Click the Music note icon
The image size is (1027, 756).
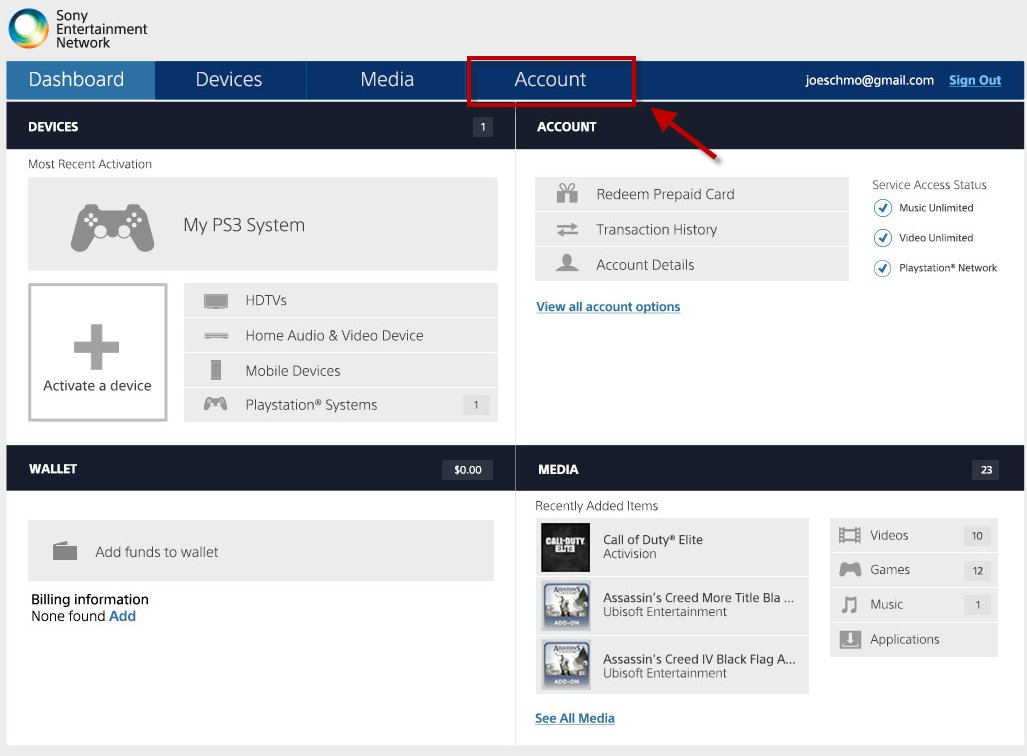849,605
